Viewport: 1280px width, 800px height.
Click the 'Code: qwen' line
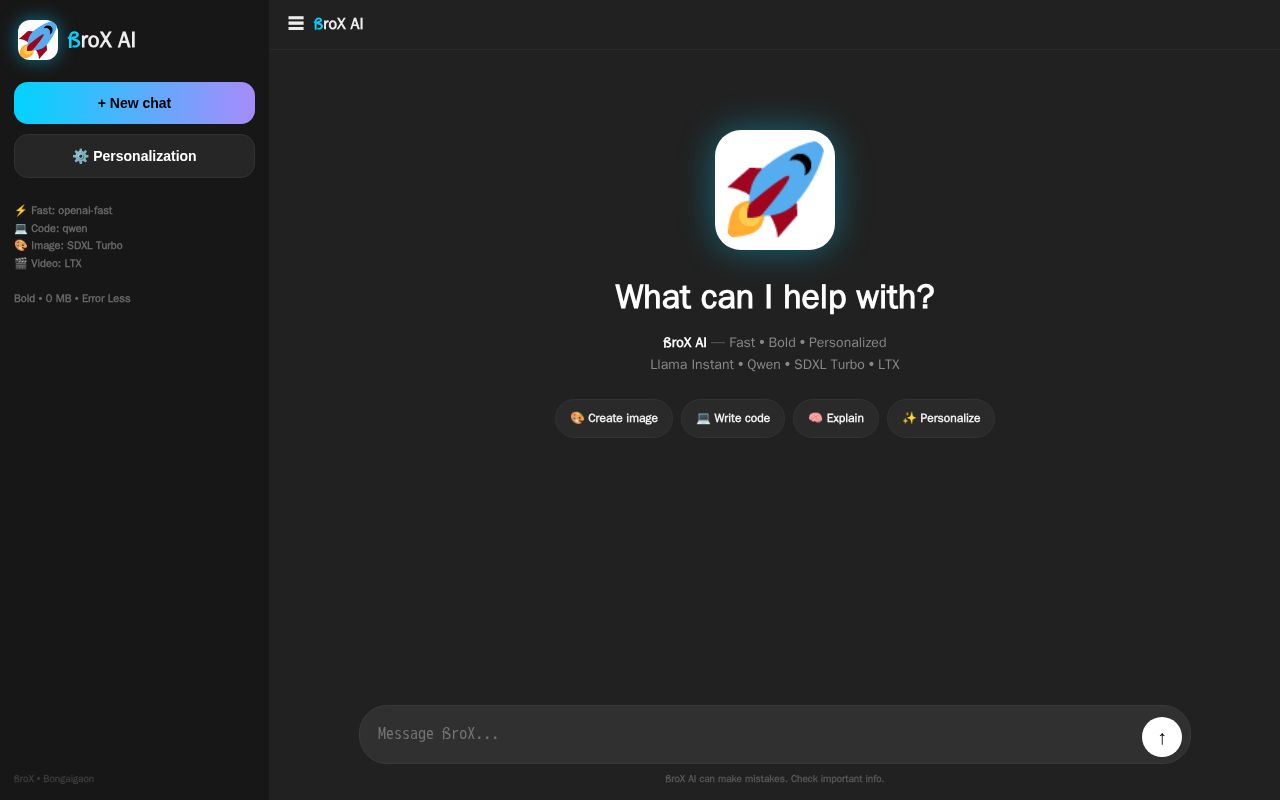pos(51,228)
